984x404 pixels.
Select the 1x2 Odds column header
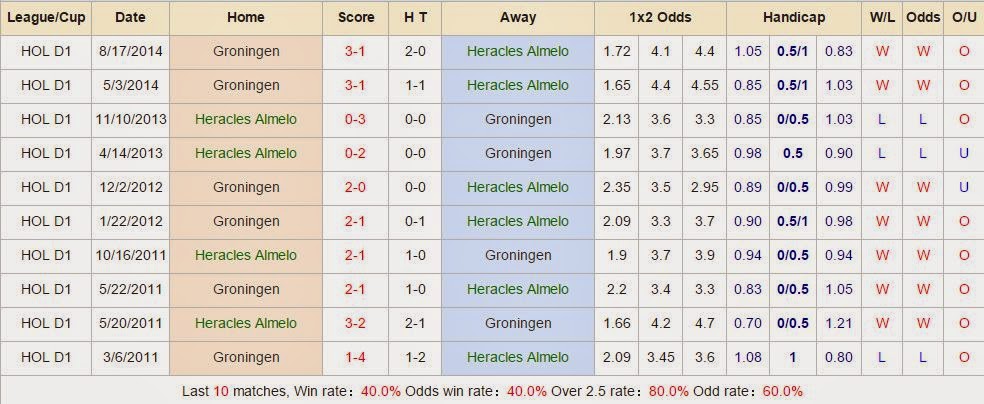[658, 17]
